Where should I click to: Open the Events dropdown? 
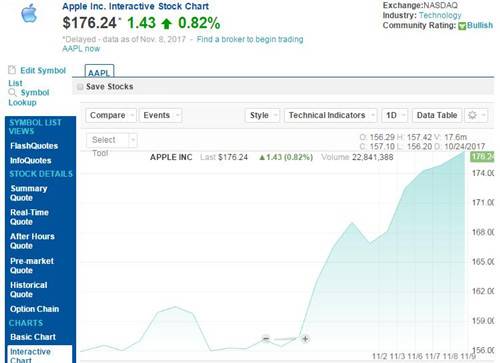tap(161, 115)
